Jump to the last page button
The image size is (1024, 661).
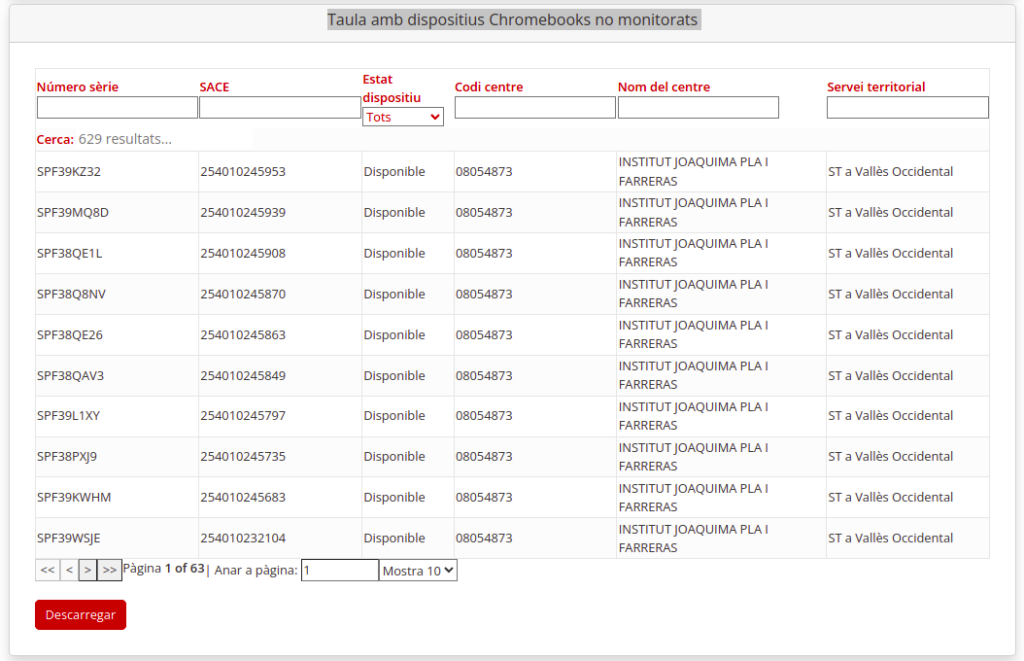coord(110,570)
